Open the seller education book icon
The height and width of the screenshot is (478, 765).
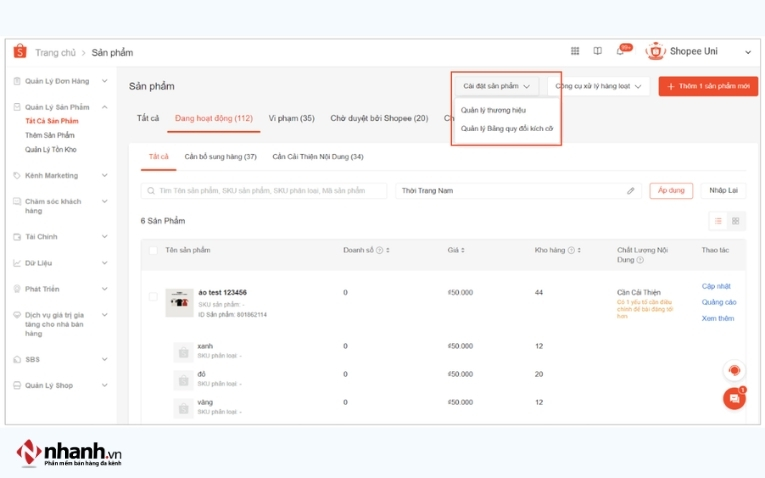[598, 51]
